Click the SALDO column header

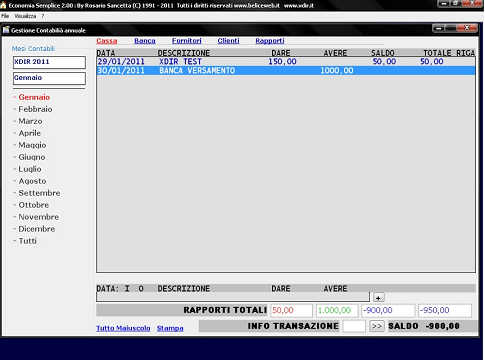[x=383, y=53]
